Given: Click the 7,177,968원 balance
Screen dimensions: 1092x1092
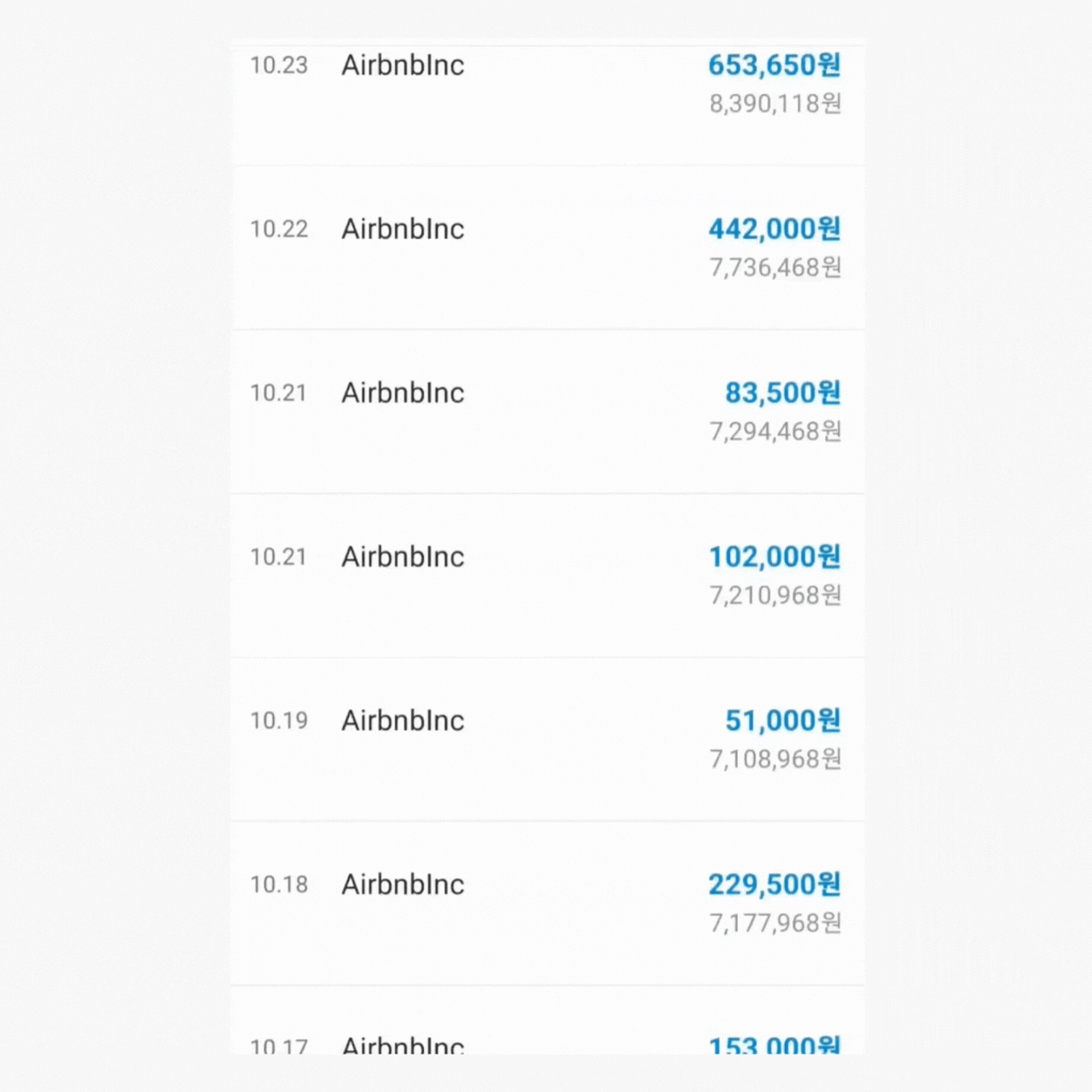Looking at the screenshot, I should coord(775,923).
